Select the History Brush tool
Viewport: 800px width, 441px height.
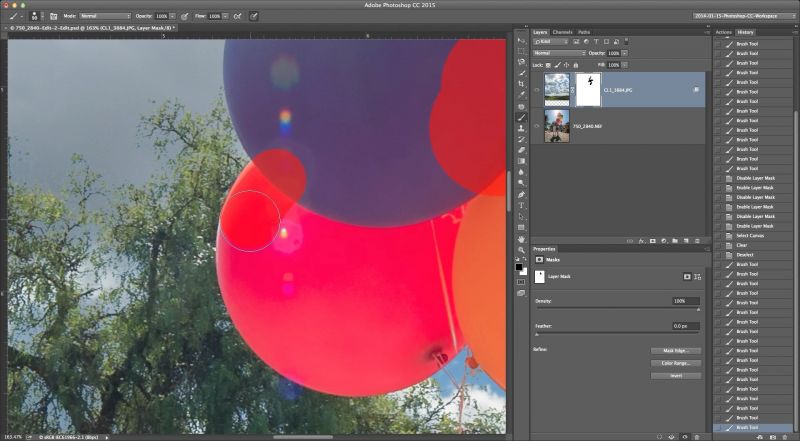coord(521,139)
